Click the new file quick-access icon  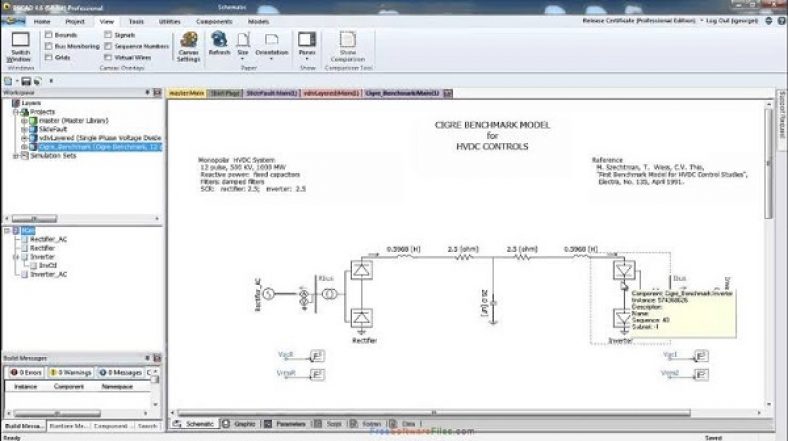[8, 81]
